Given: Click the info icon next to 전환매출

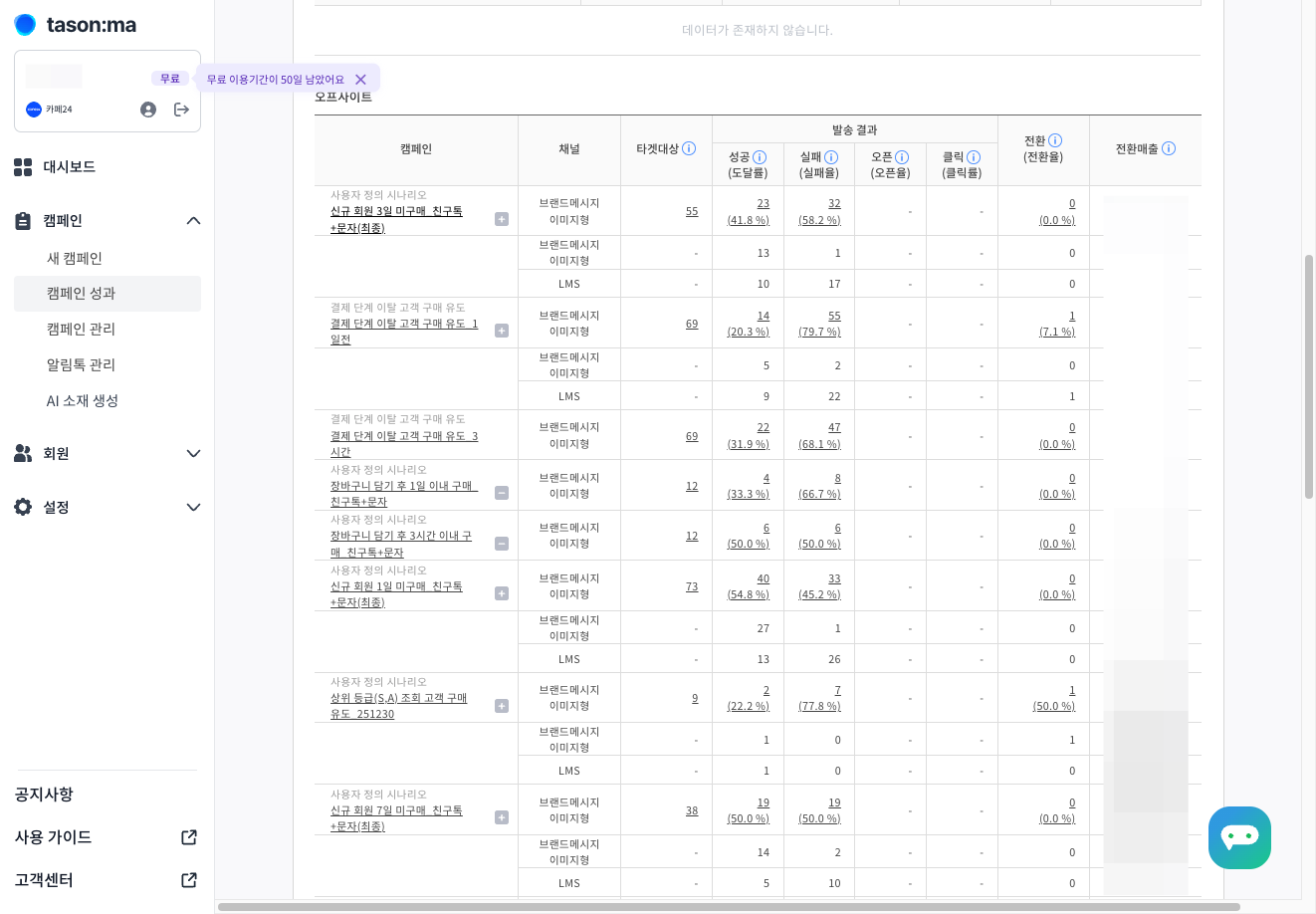Looking at the screenshot, I should click(1169, 148).
